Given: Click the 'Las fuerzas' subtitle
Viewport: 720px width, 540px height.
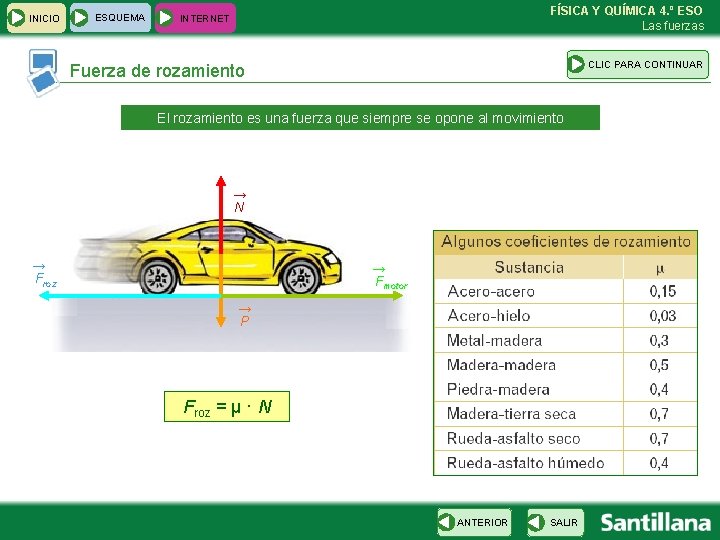Looking at the screenshot, I should [673, 26].
